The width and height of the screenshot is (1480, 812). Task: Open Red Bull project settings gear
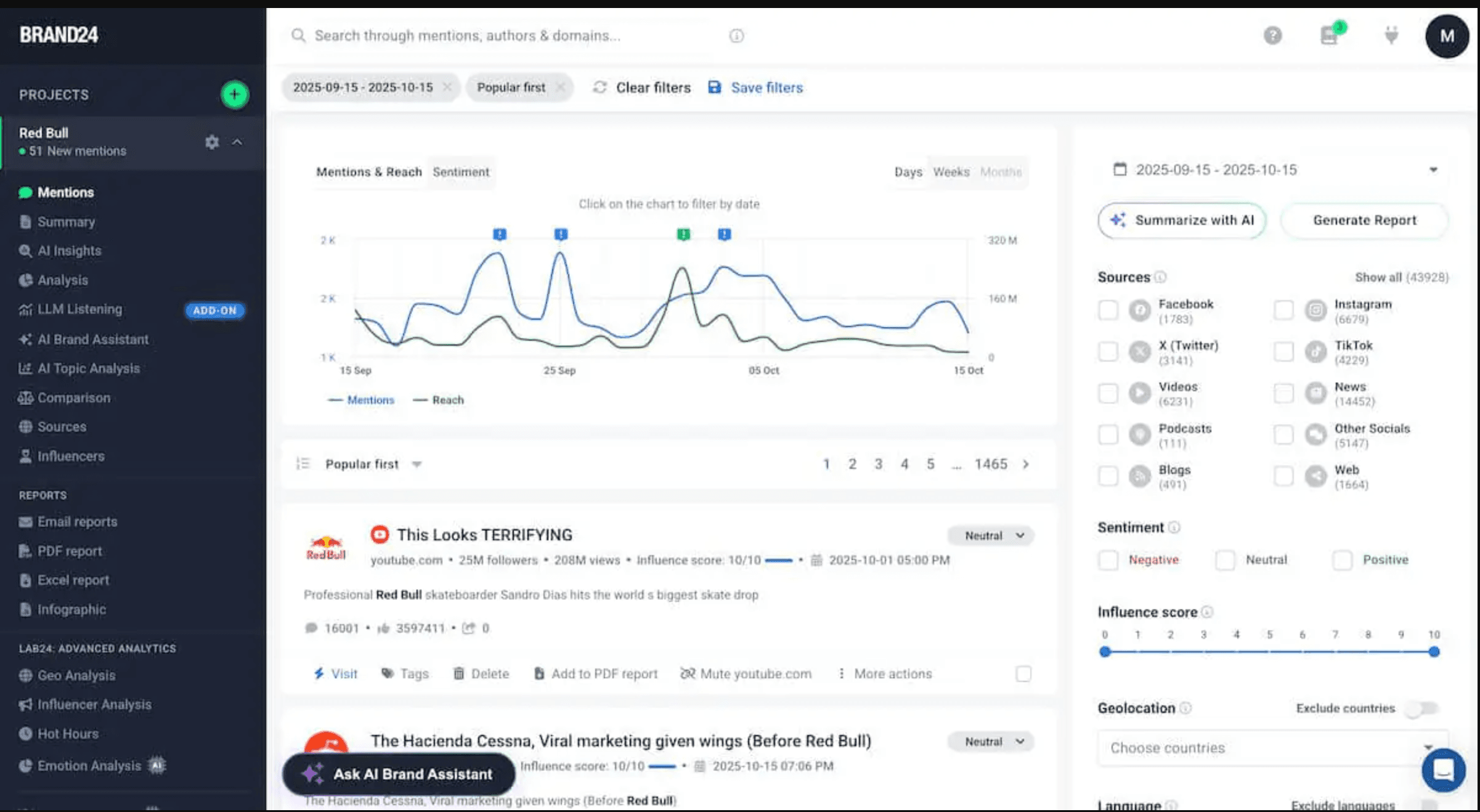[212, 142]
